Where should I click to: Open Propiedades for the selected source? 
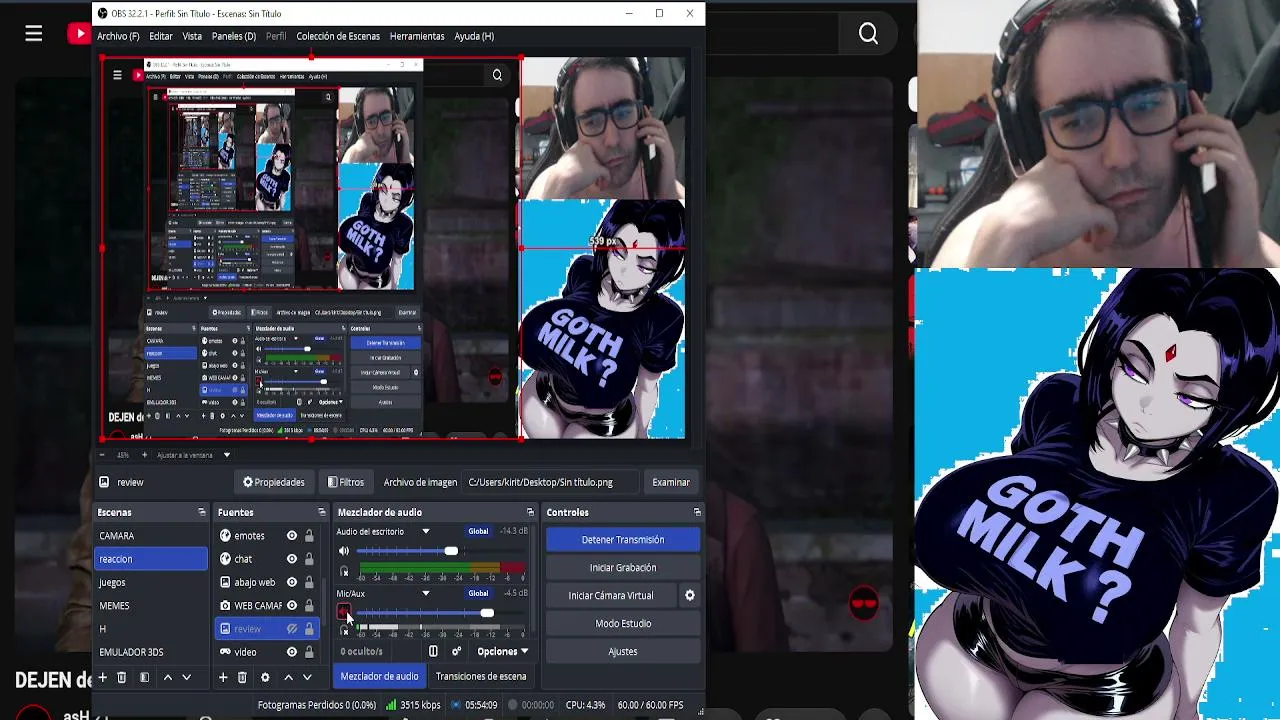click(x=273, y=482)
